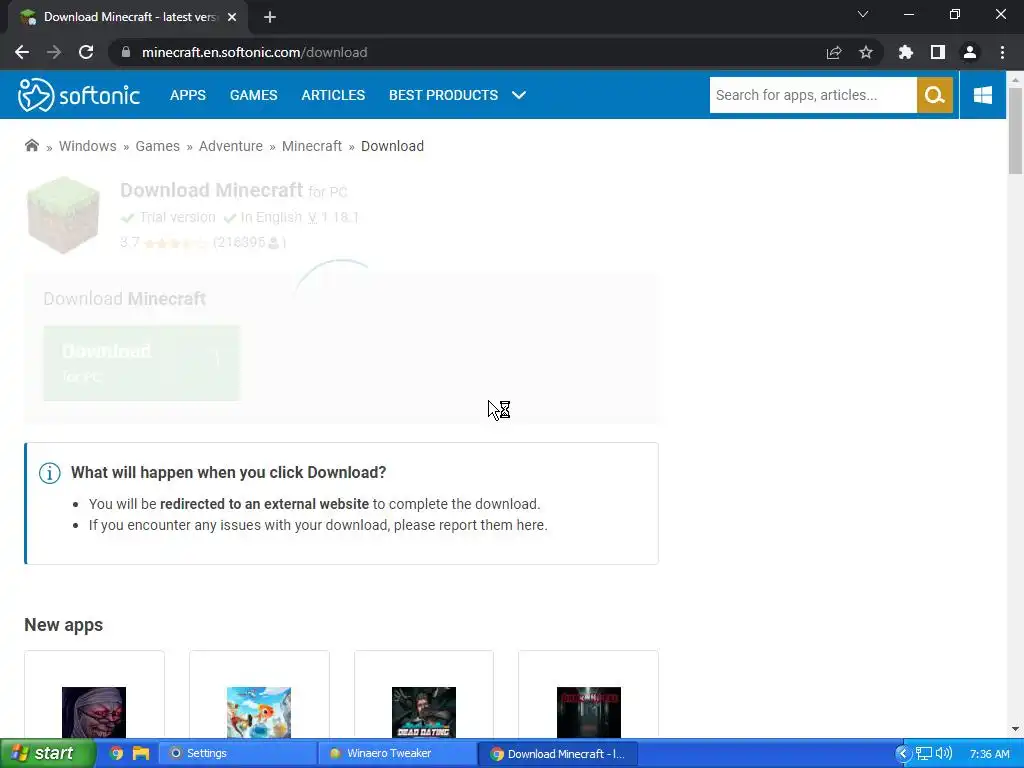Switch to Download Minecraft taskbar window
This screenshot has width=1024, height=768.
558,754
